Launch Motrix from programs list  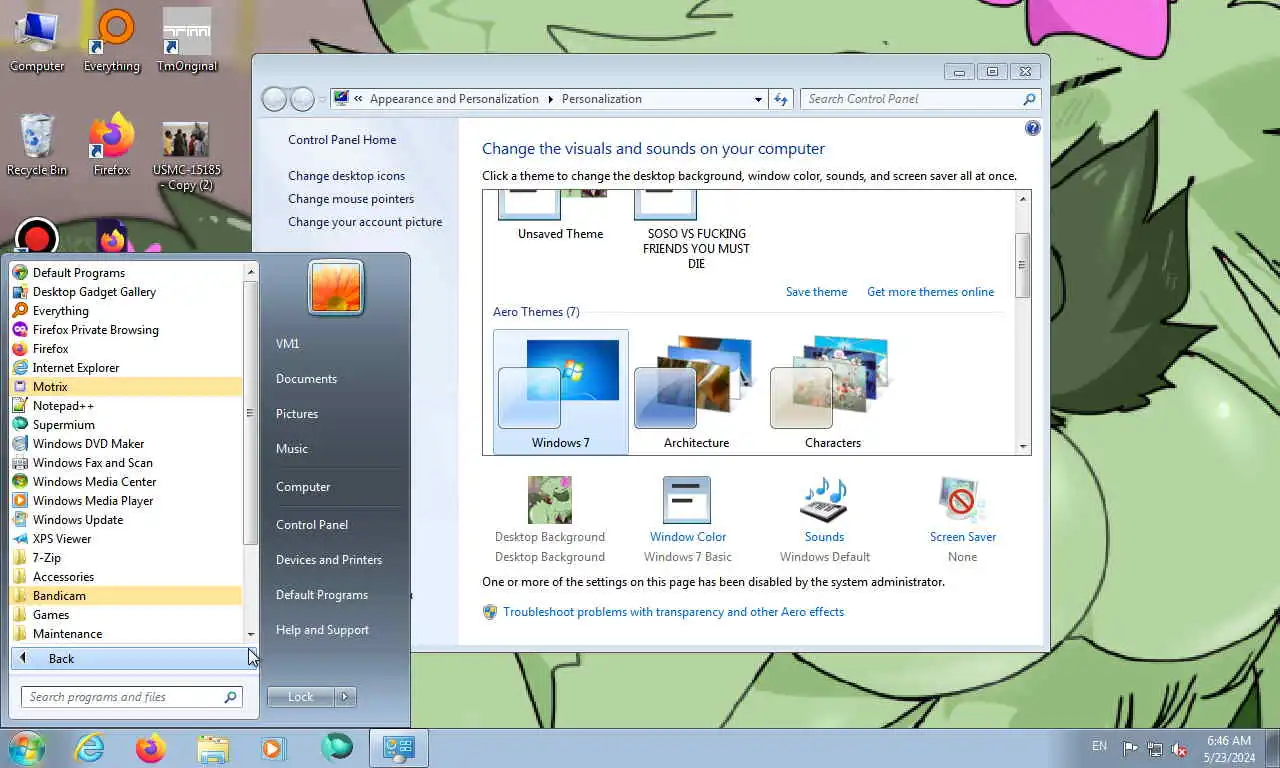[x=126, y=387]
